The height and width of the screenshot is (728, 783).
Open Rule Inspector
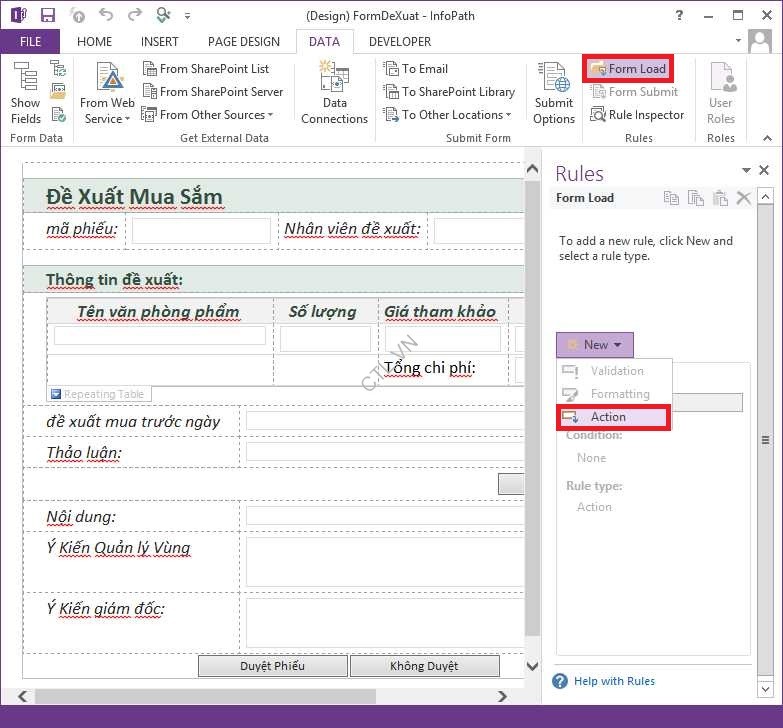(x=637, y=115)
